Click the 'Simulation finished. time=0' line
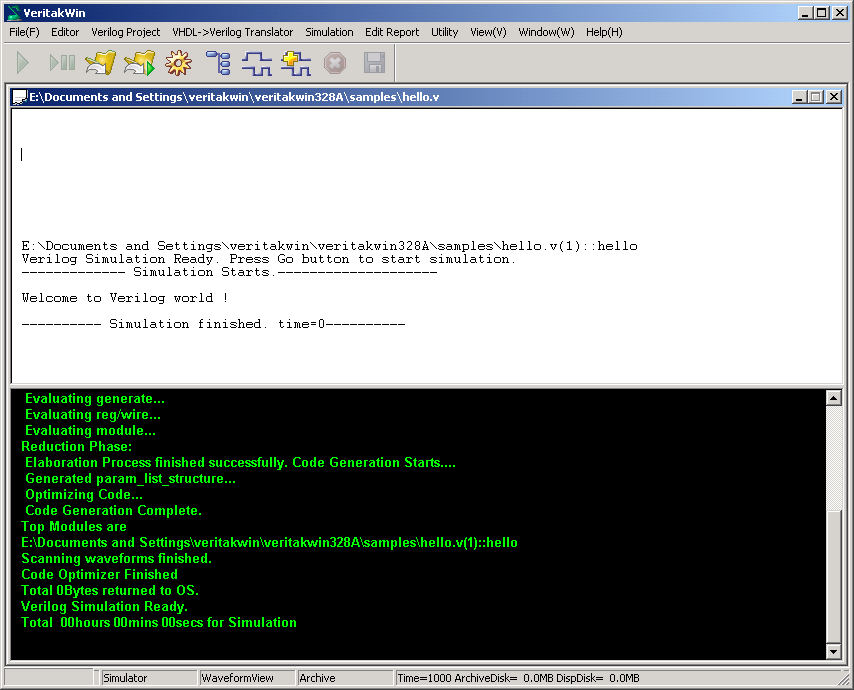Image resolution: width=854 pixels, height=690 pixels. [x=213, y=324]
